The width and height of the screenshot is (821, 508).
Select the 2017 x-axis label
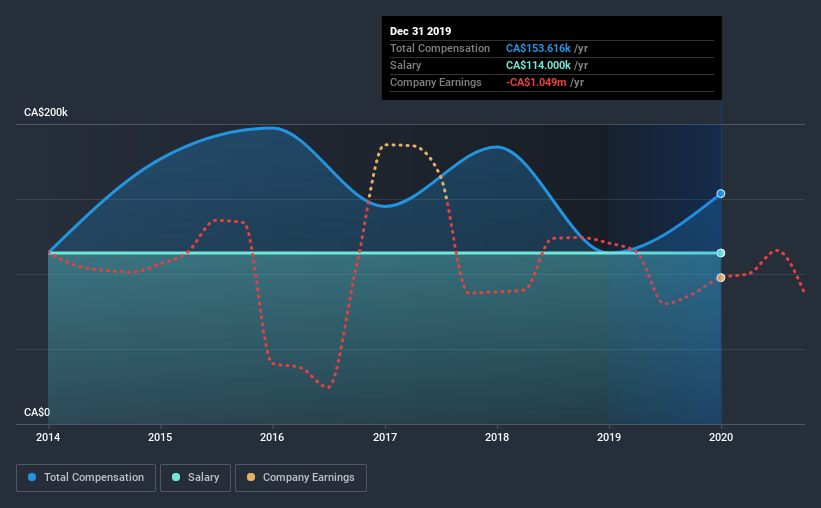pyautogui.click(x=385, y=437)
